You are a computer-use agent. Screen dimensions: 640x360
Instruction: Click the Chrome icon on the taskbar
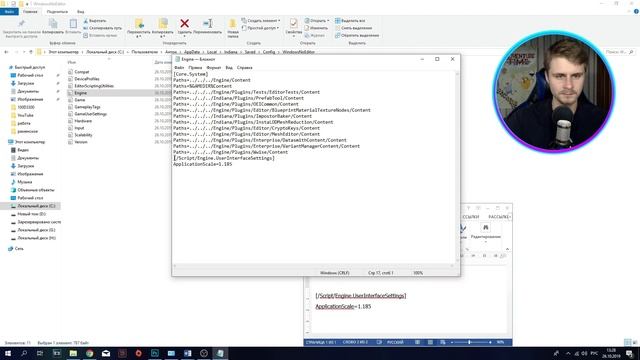pos(89,353)
